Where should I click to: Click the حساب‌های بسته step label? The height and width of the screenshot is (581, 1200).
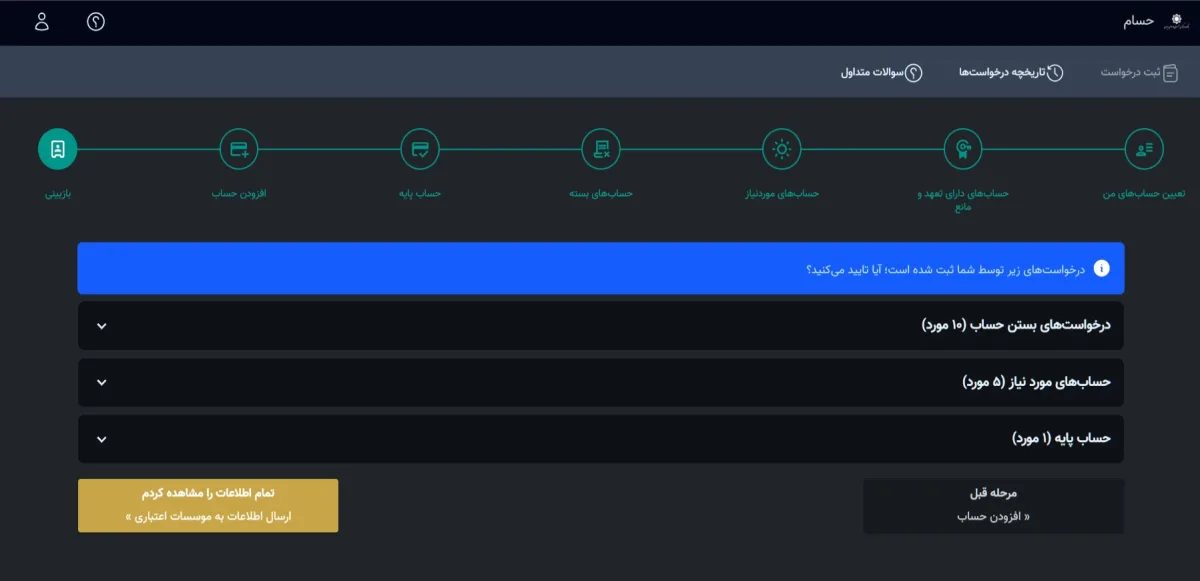point(602,193)
